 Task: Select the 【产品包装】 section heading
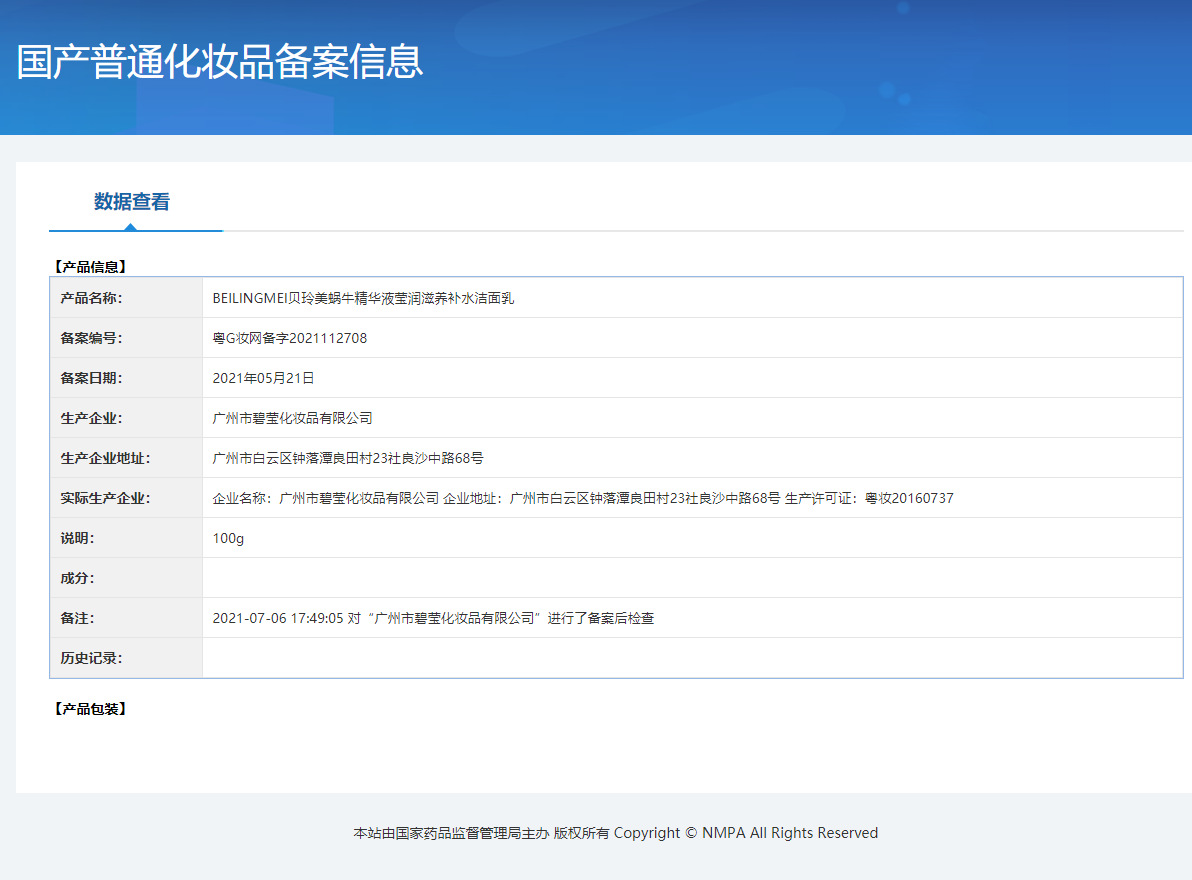tap(89, 709)
